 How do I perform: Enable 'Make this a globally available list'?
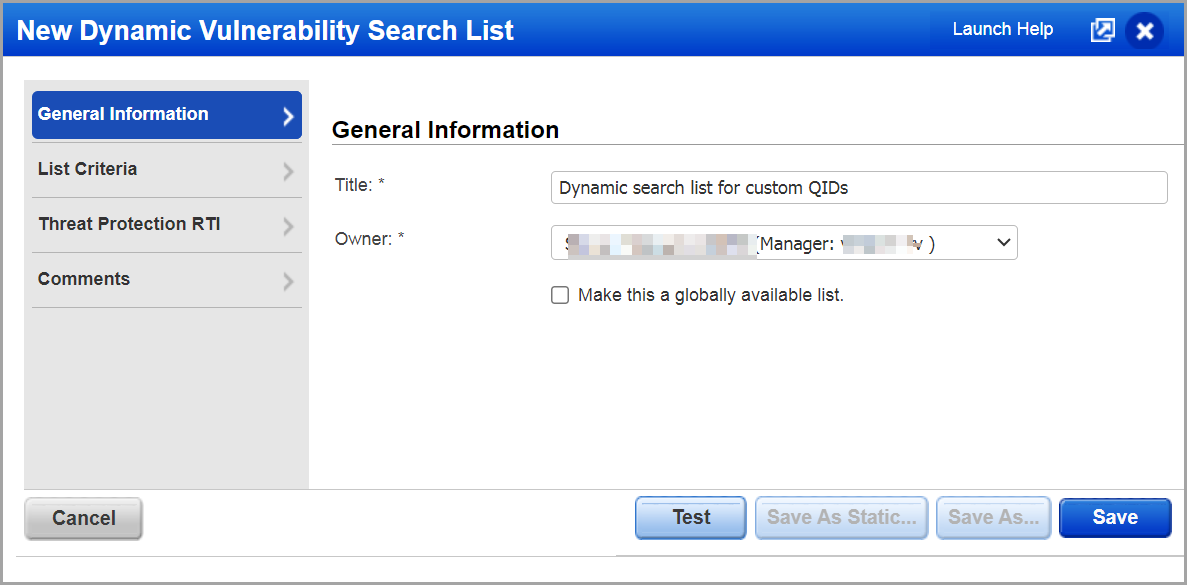[x=560, y=295]
